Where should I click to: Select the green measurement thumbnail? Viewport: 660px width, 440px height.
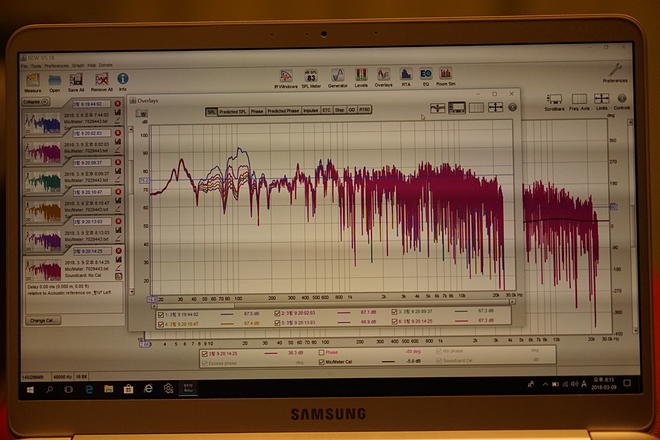point(43,182)
